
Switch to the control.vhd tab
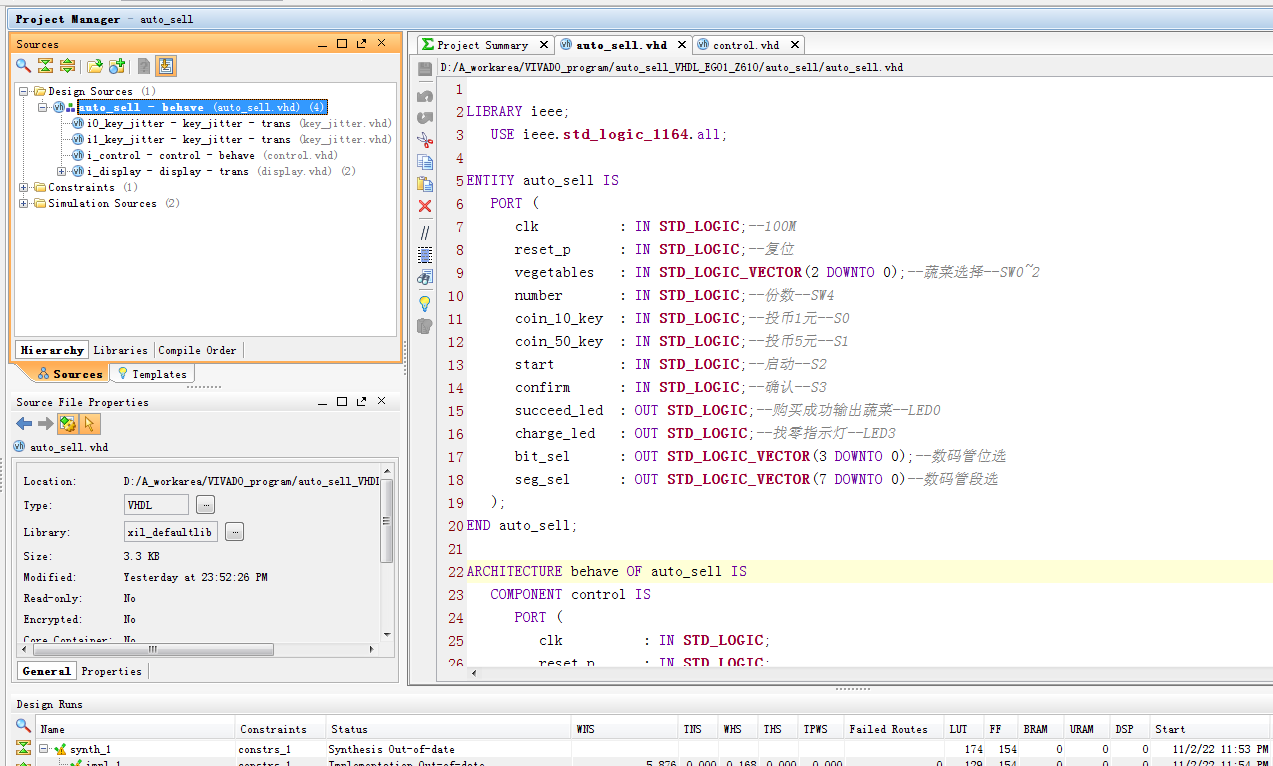click(x=745, y=45)
